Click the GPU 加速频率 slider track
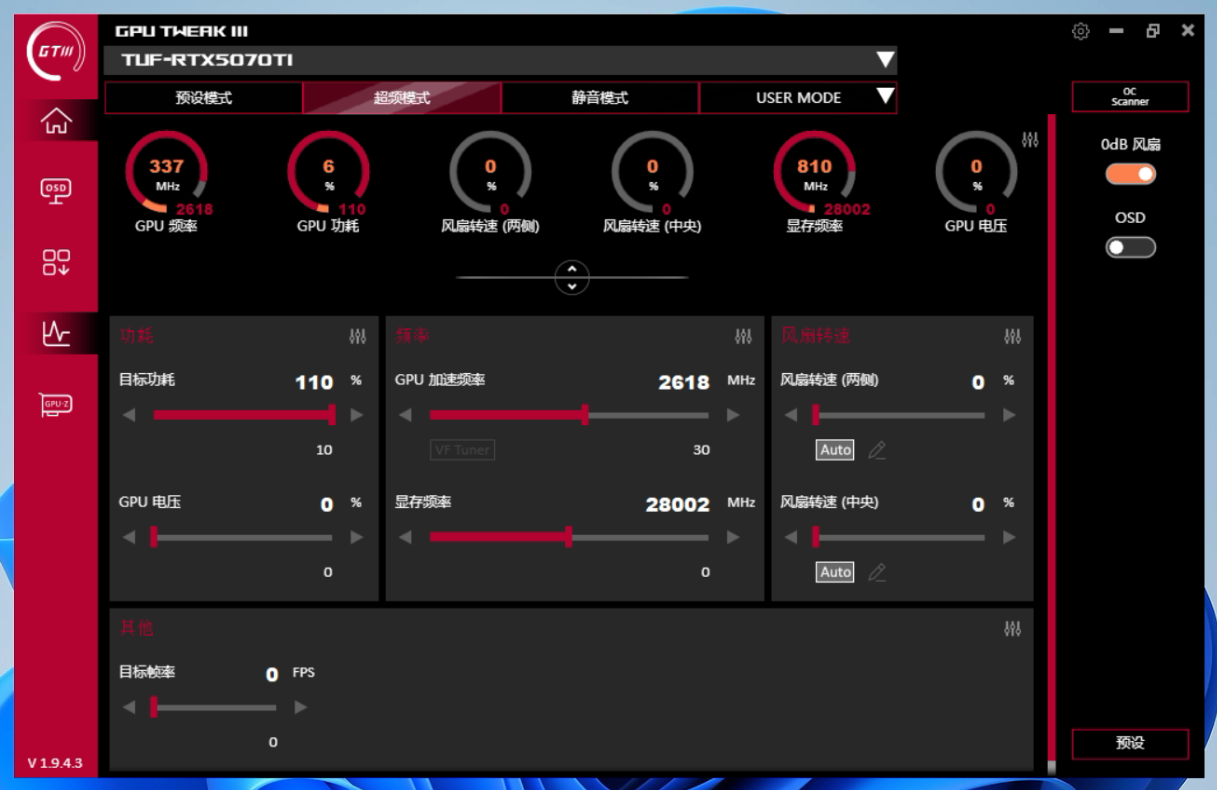Screen dimensions: 1217x790 (x=650, y=415)
